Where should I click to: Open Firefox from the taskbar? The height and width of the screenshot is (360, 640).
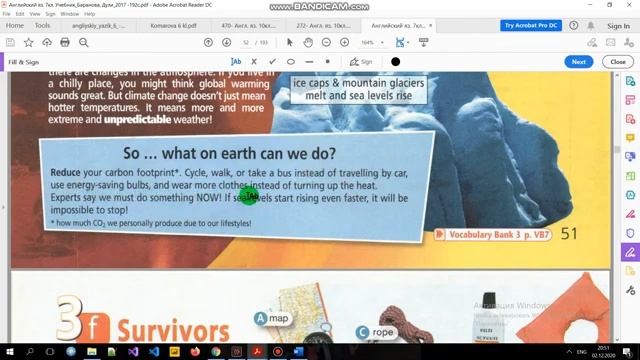195,351
